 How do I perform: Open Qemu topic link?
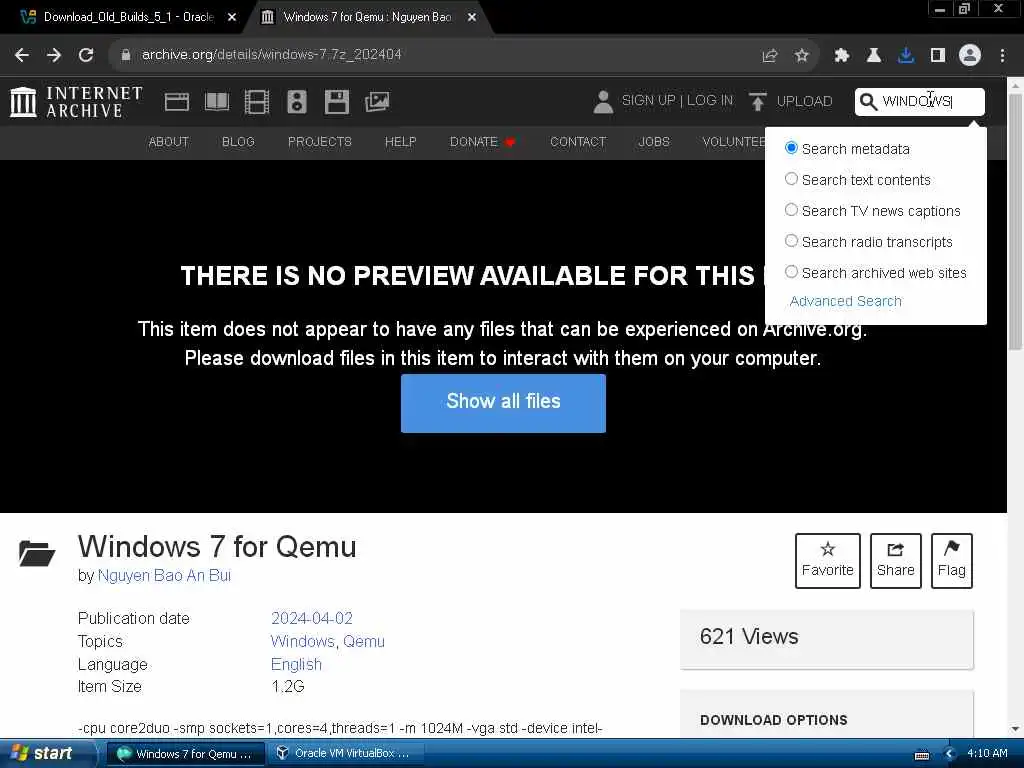(364, 641)
